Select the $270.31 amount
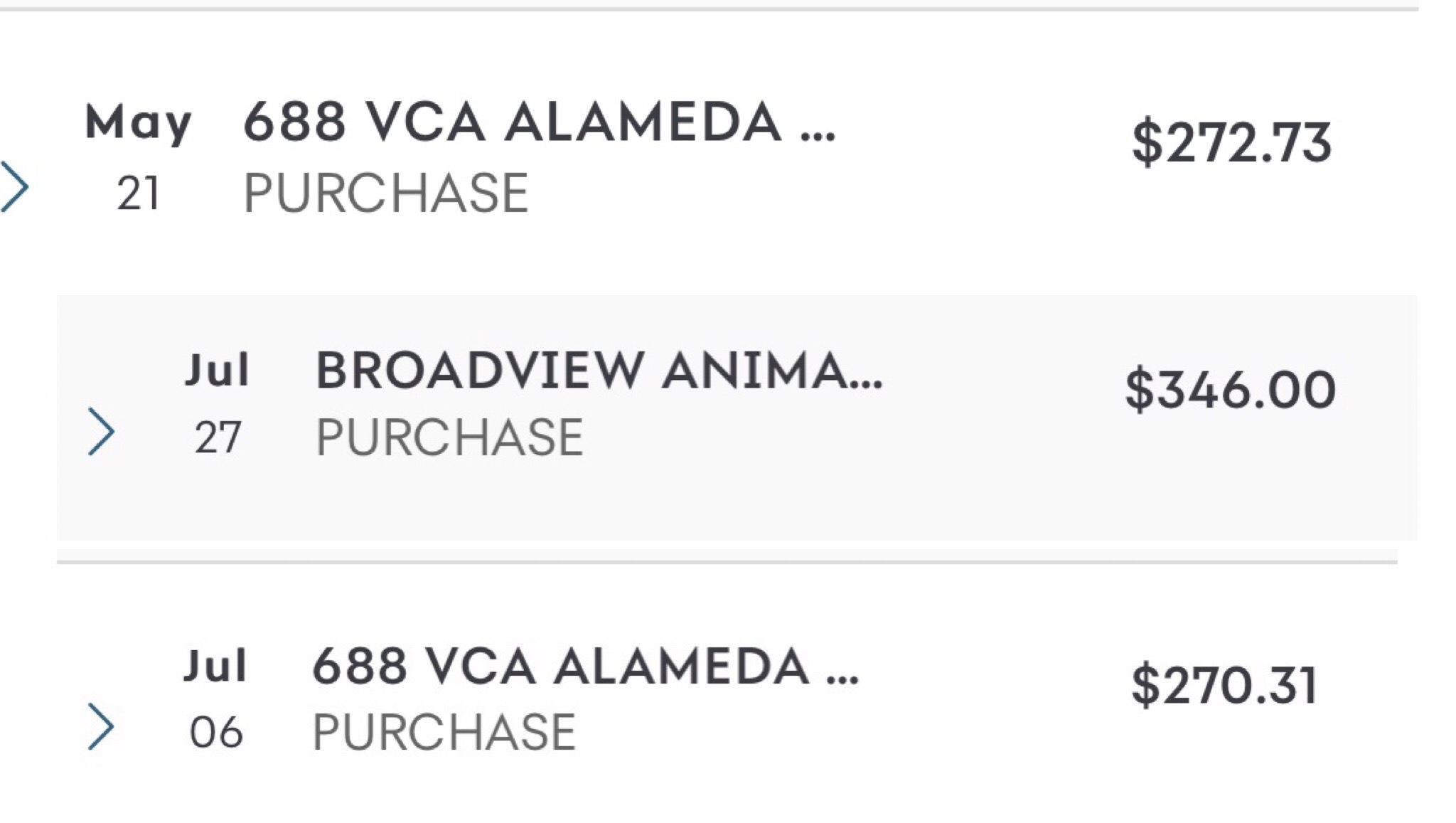 pos(1224,685)
